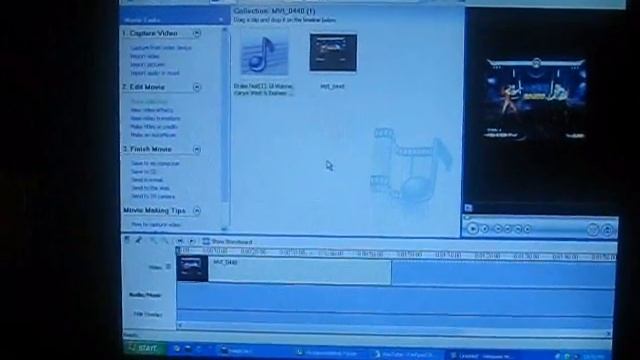
Task: Click Show Storyboard
Action: pyautogui.click(x=227, y=242)
